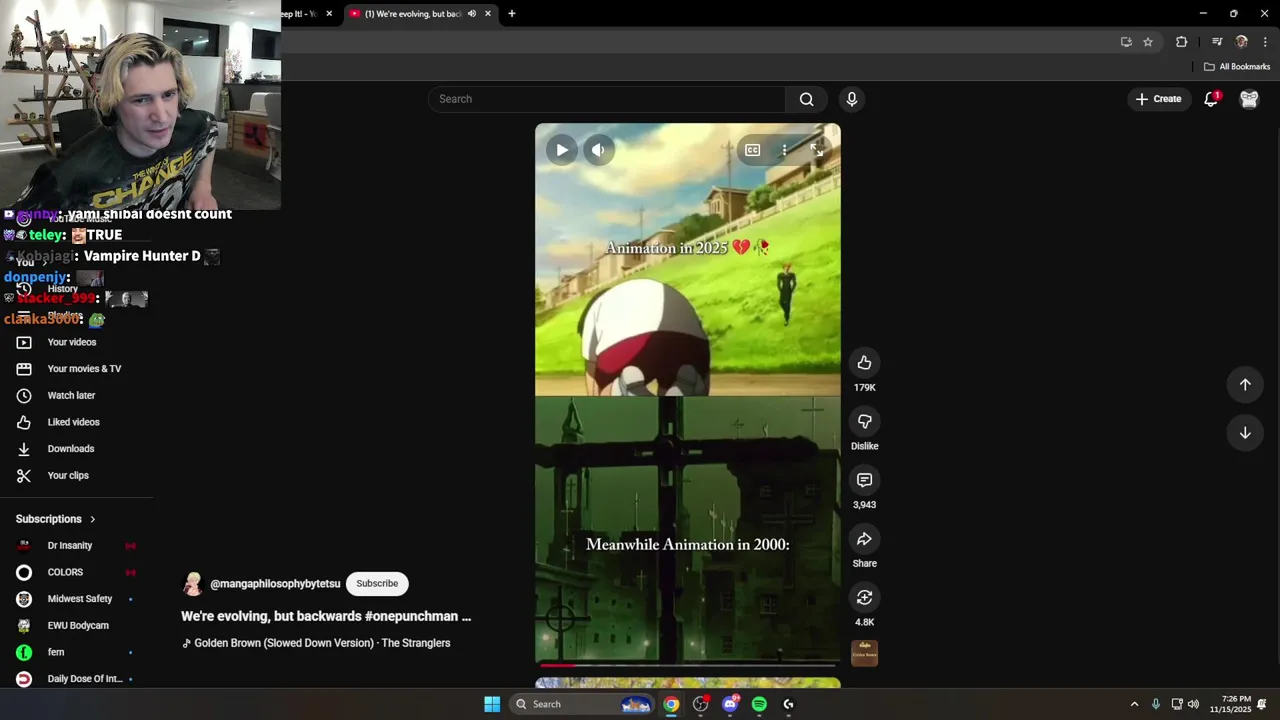The image size is (1280, 720).
Task: Open Your clips
Action: coord(68,475)
